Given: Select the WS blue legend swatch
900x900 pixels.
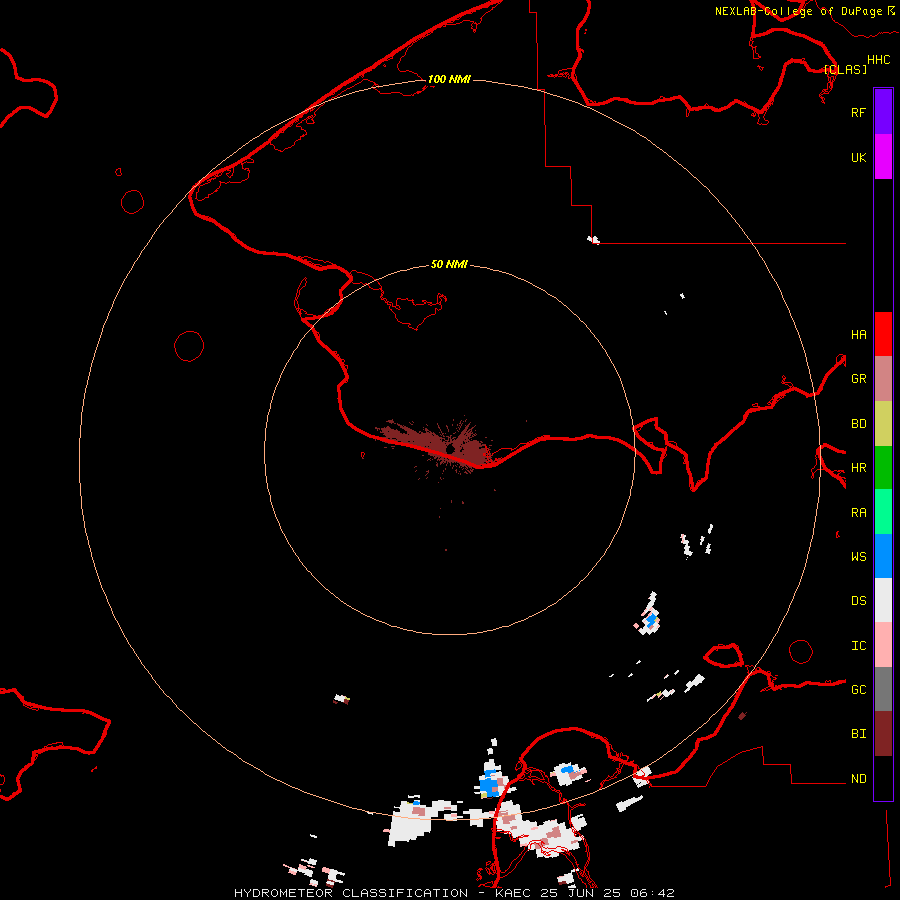Looking at the screenshot, I should 883,556.
